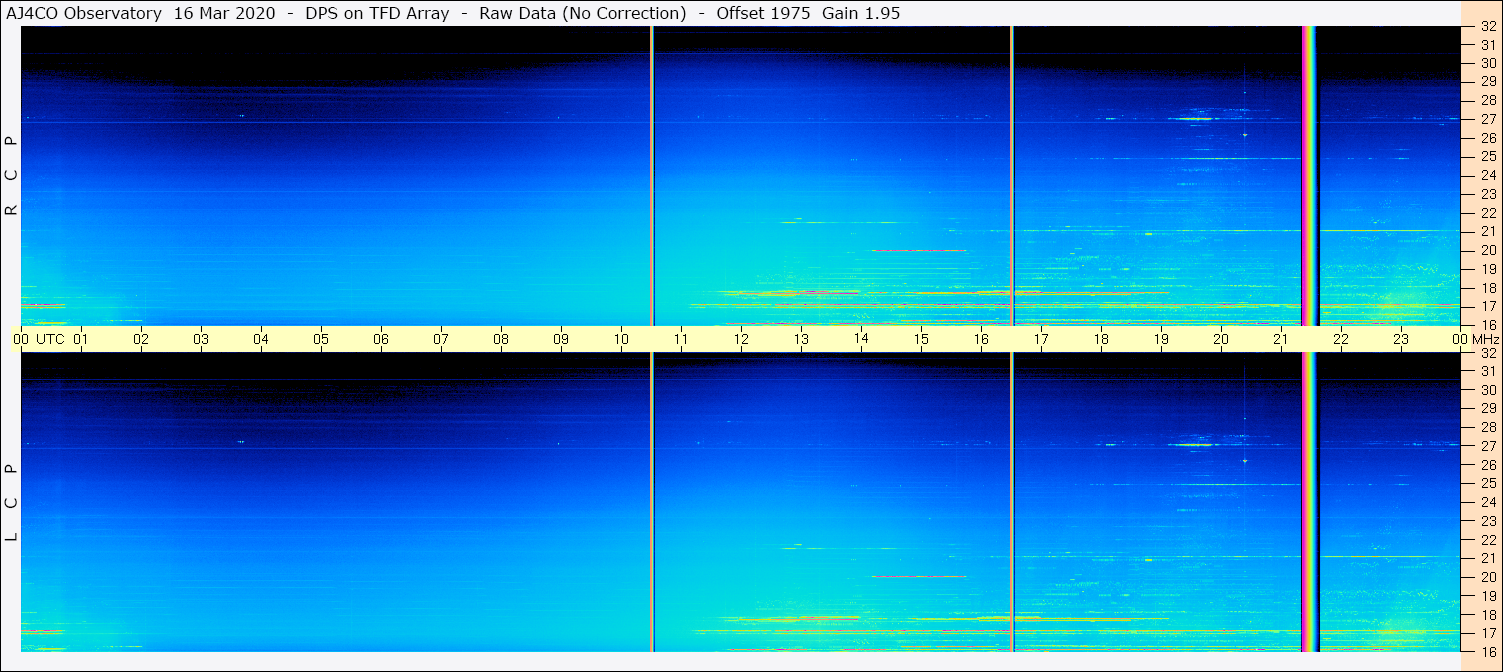Viewport: 1503px width, 672px height.
Task: Click the 12 hour mark on the UTC axis
Action: 741,339
